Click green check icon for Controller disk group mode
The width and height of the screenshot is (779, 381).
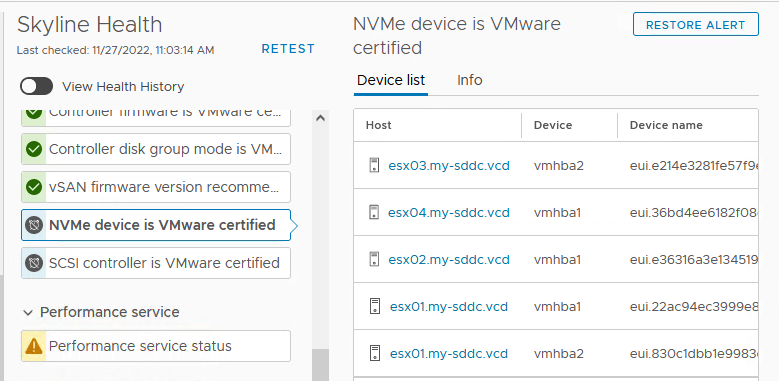pyautogui.click(x=34, y=149)
